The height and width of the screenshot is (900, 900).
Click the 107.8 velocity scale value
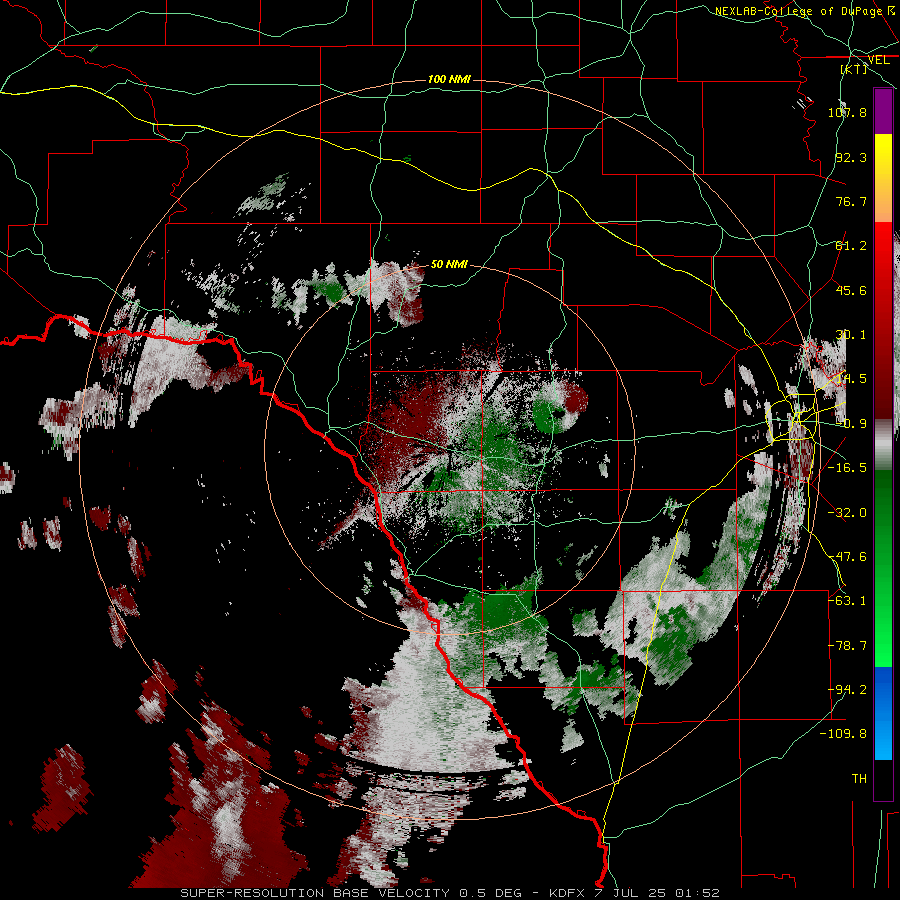[847, 112]
